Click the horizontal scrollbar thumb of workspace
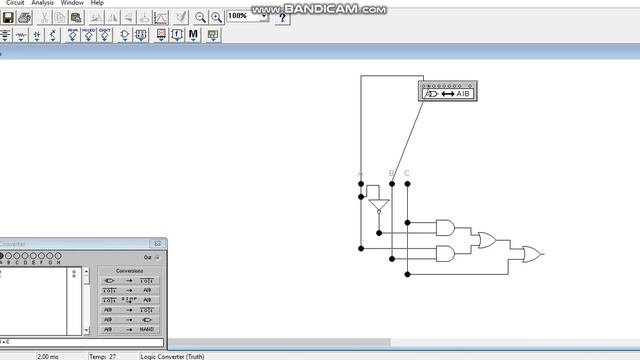This screenshot has width=640, height=360. pos(280,342)
